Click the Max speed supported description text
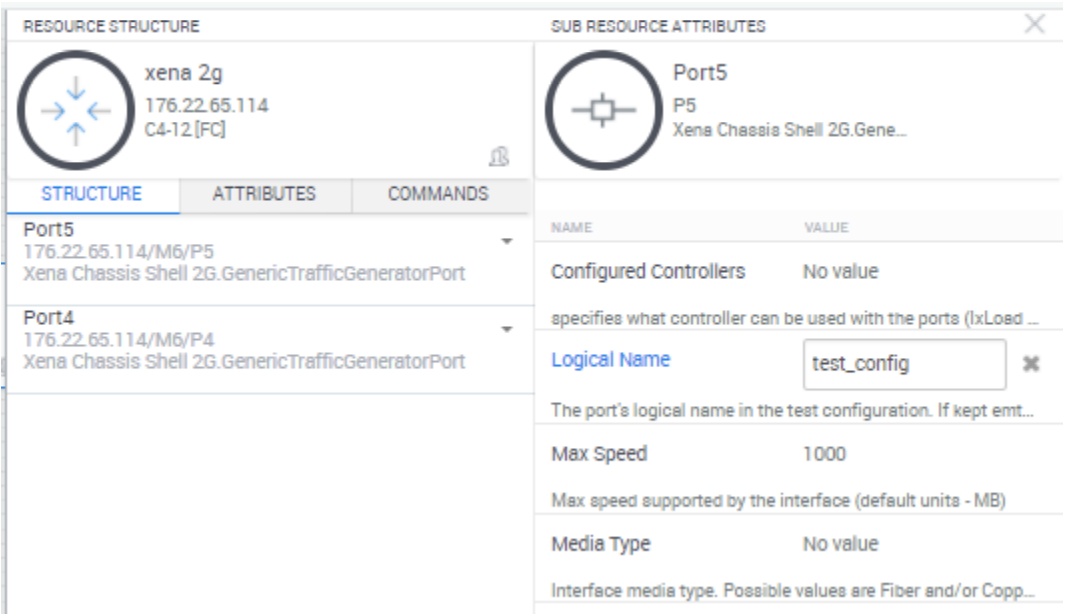The image size is (1068, 614). coord(778,500)
